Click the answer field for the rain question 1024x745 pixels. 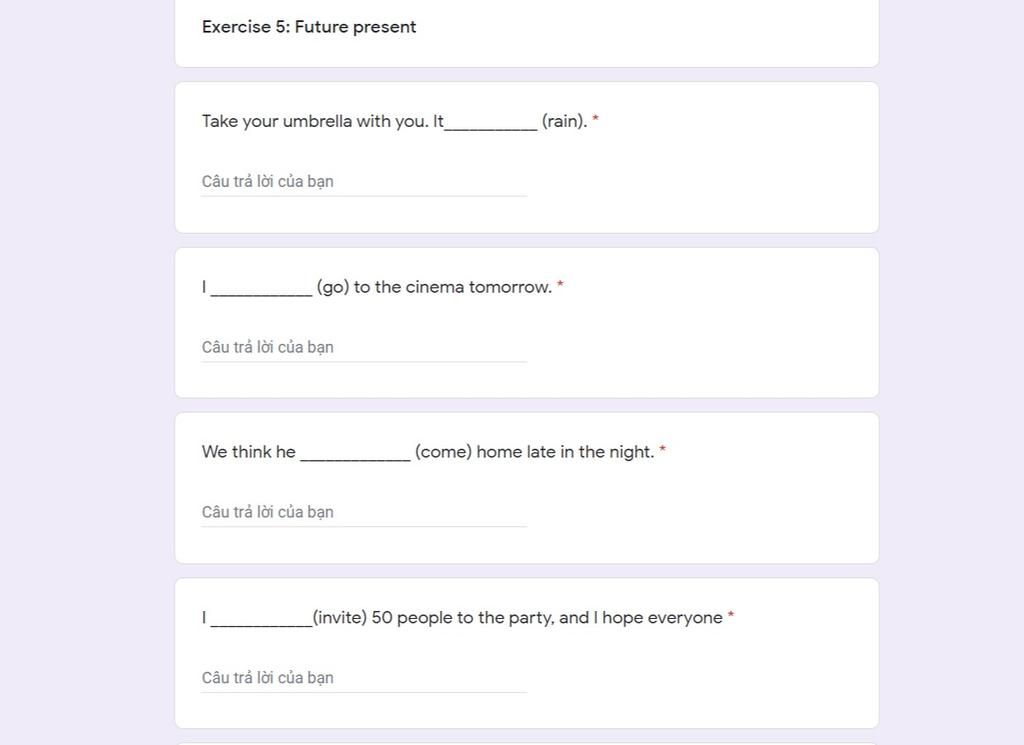pyautogui.click(x=364, y=182)
